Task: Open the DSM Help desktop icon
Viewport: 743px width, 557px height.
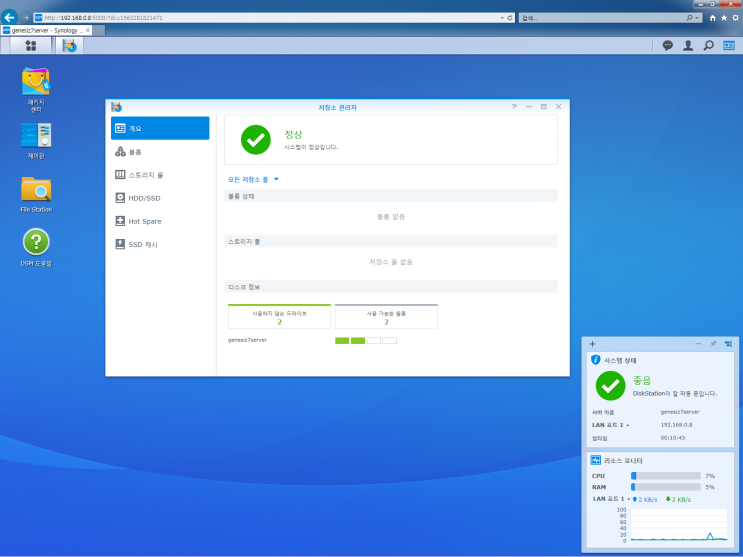Action: (x=36, y=248)
